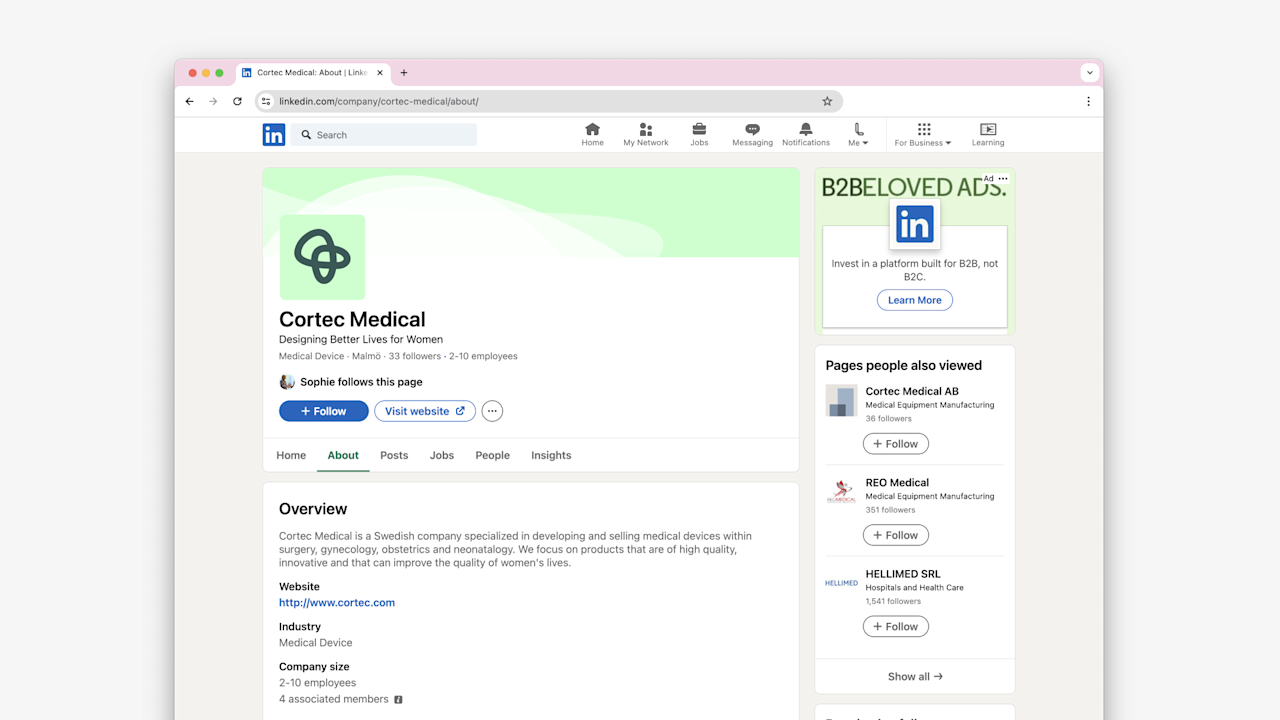The image size is (1280, 720).
Task: Click the browser forward arrow
Action: click(x=213, y=101)
